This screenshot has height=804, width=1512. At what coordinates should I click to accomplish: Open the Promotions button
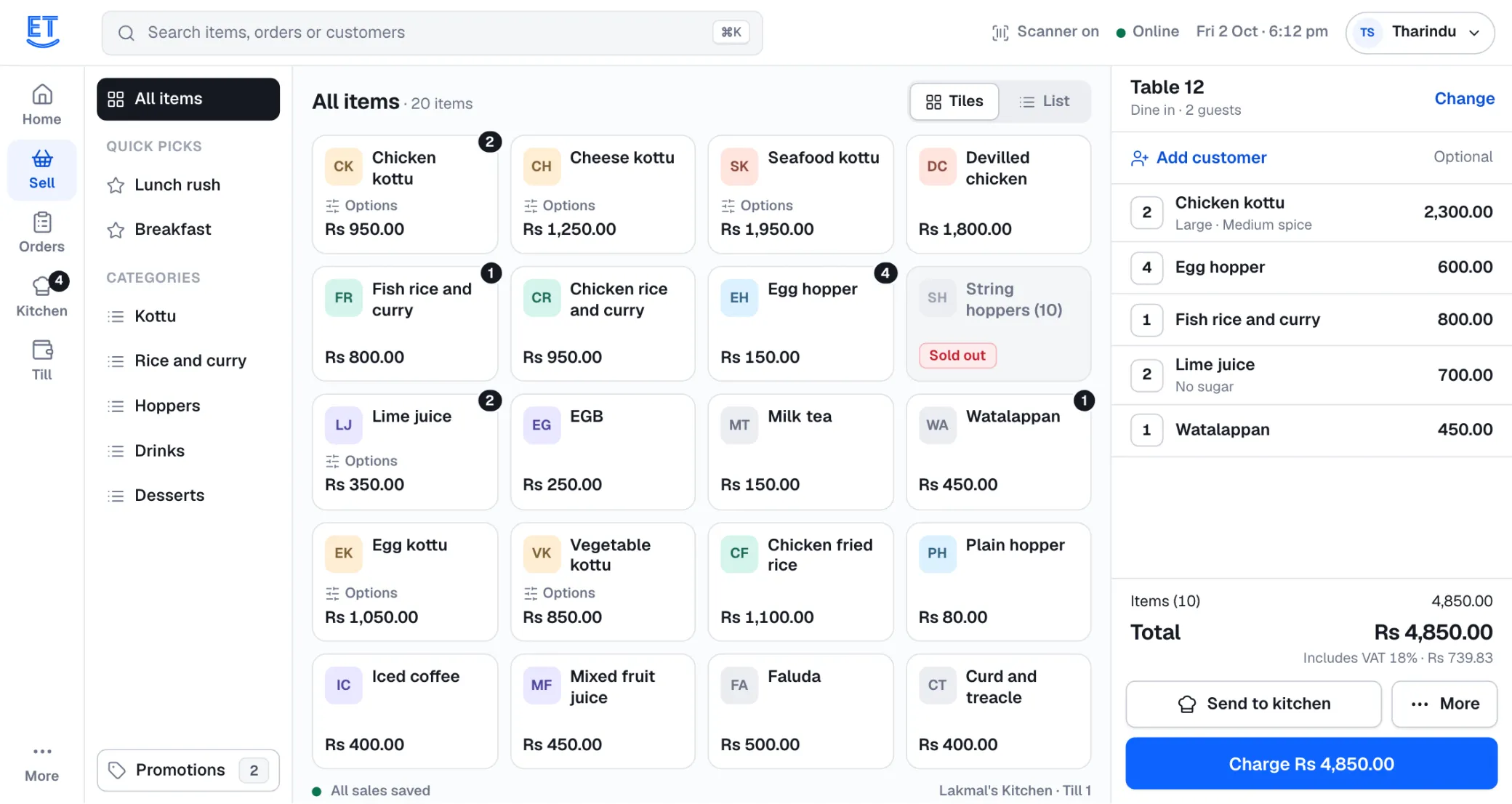point(188,770)
